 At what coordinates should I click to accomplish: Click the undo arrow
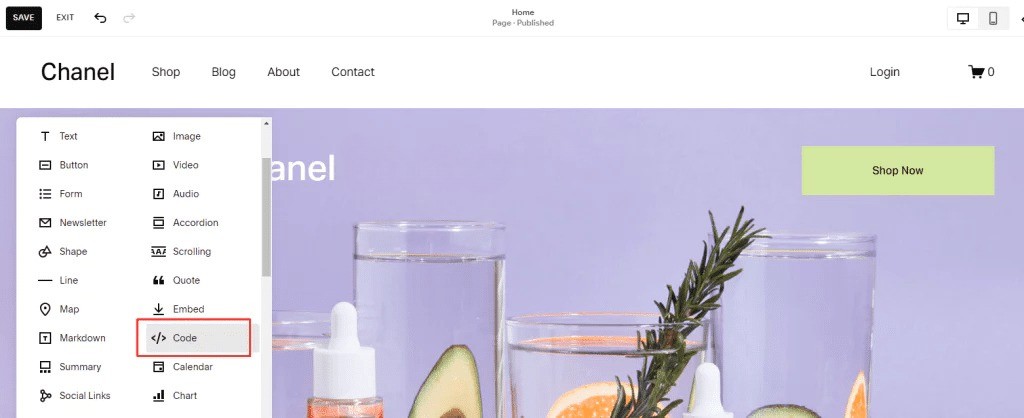click(100, 18)
